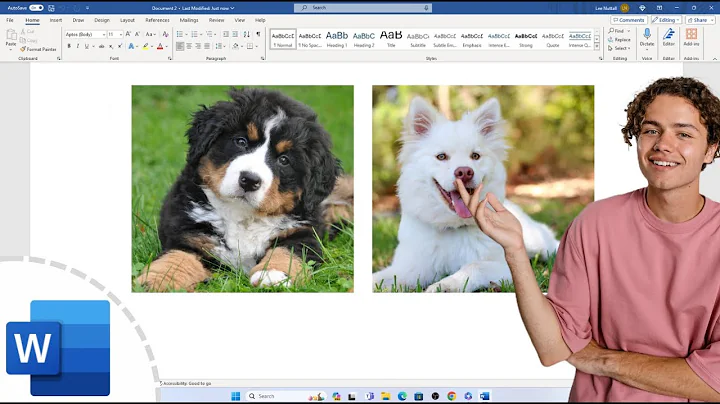720x404 pixels.
Task: Apply the Heading 1 style
Action: click(337, 39)
